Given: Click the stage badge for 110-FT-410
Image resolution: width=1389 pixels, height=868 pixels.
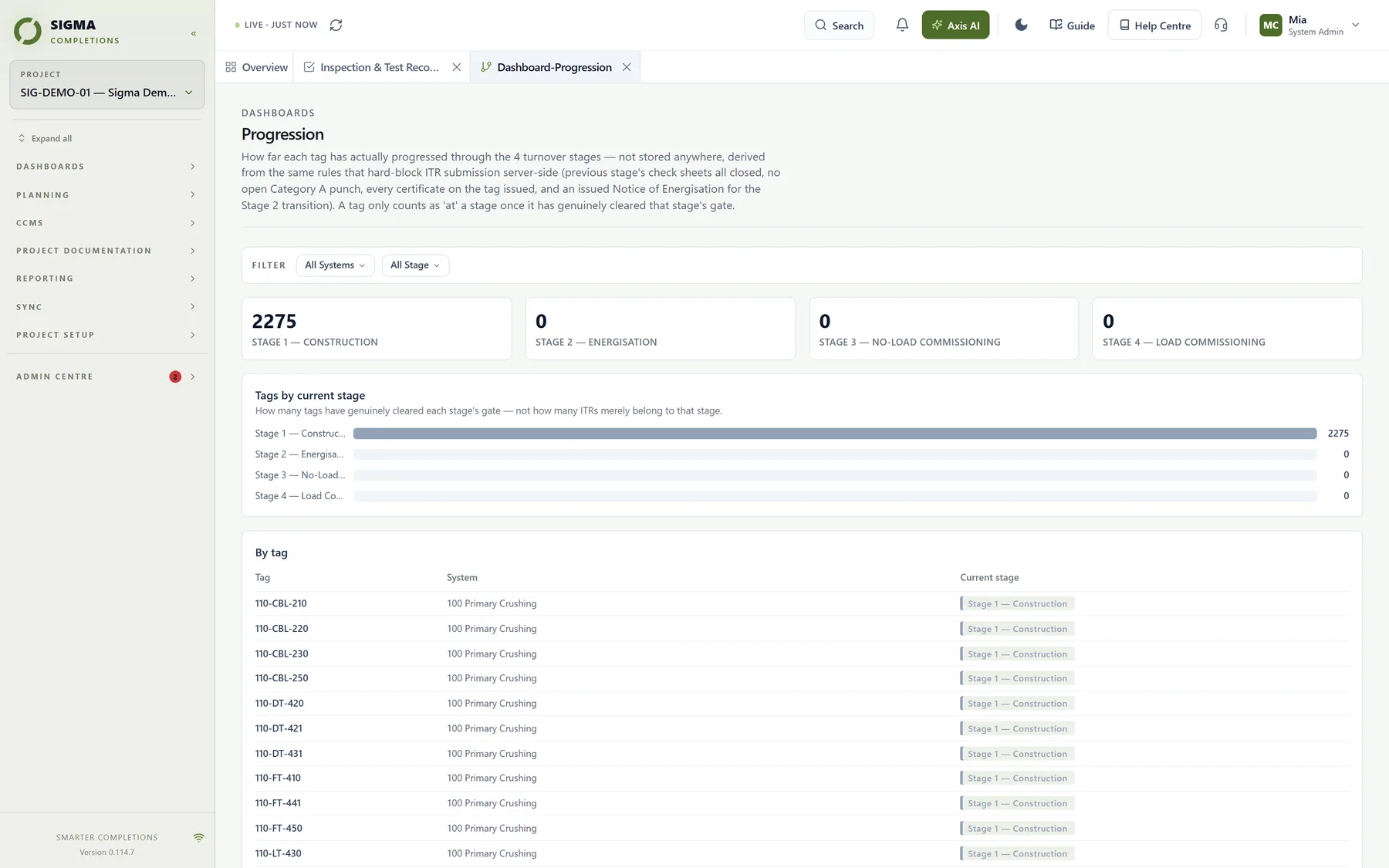Looking at the screenshot, I should (x=1017, y=778).
